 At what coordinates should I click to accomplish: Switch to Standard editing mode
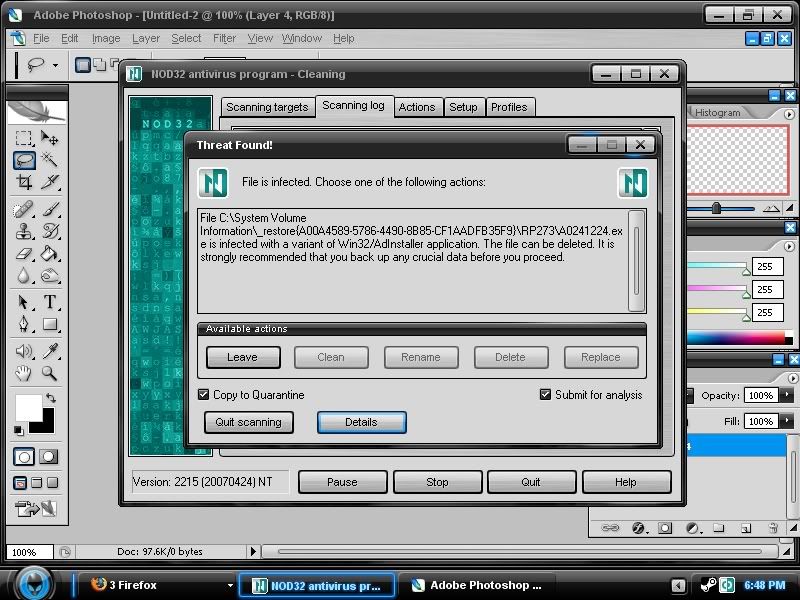coord(23,457)
